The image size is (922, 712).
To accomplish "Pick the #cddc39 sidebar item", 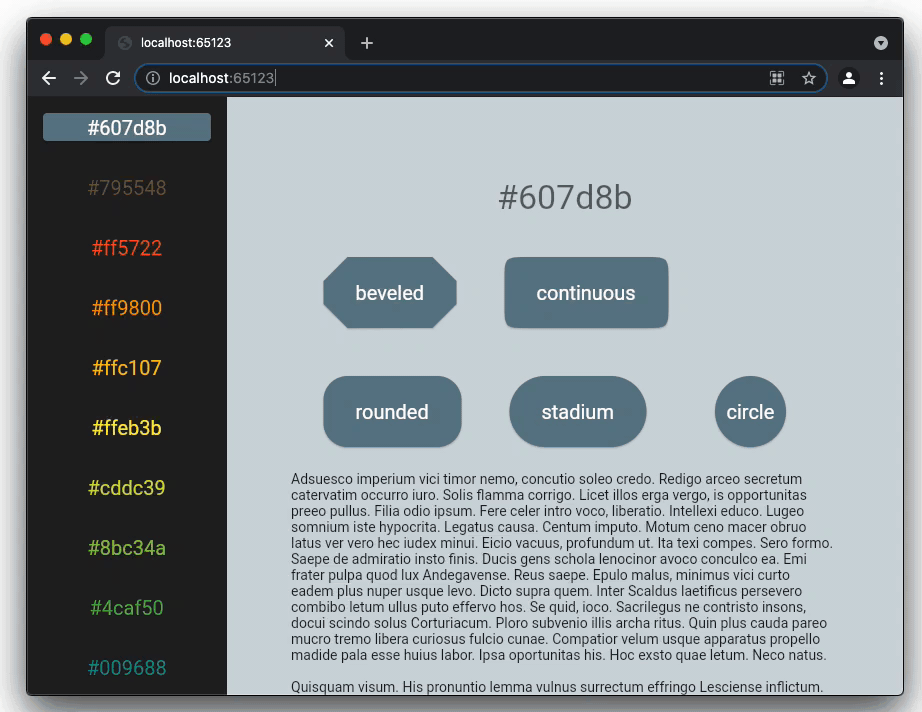I will coord(127,487).
